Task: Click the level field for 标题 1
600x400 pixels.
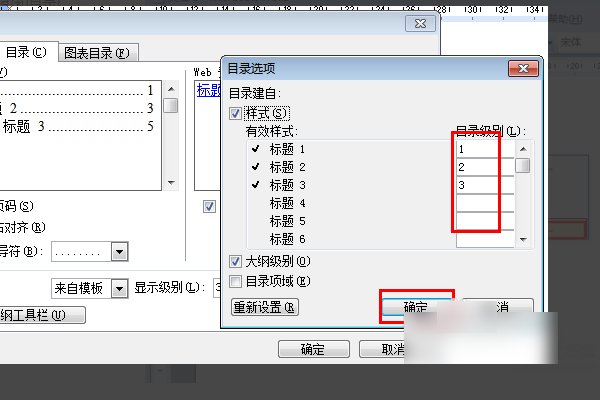Action: coord(485,149)
